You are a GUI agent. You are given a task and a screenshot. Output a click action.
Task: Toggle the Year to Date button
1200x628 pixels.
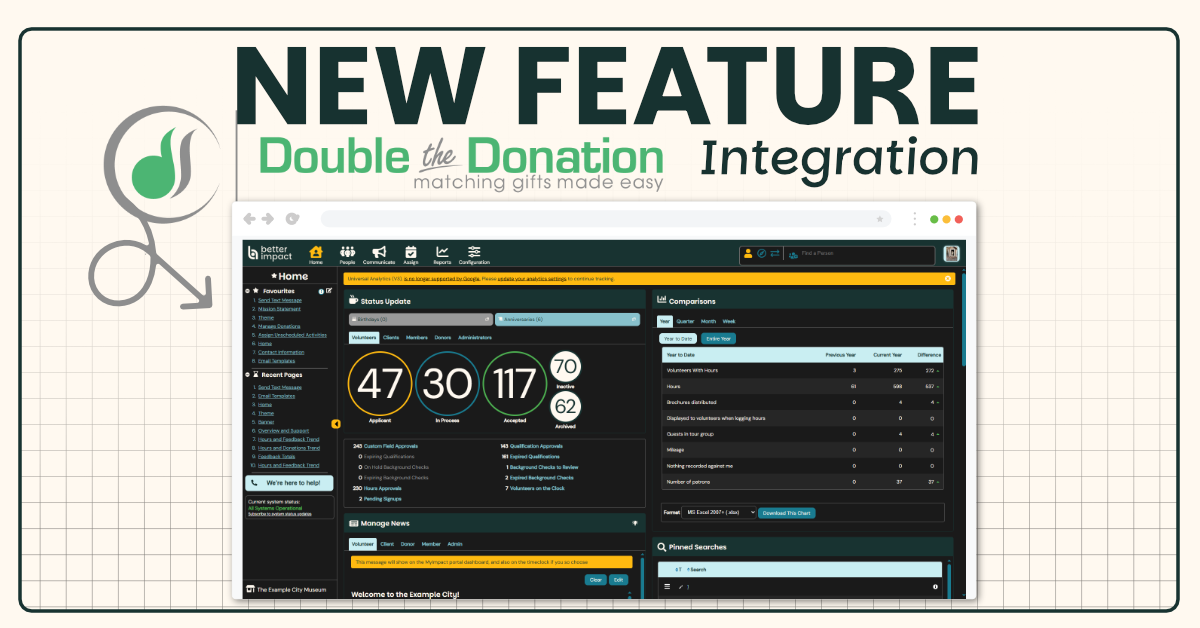[679, 339]
